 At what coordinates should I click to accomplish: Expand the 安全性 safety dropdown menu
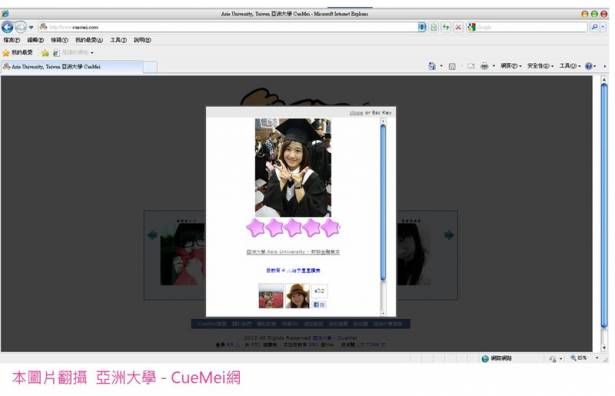click(x=540, y=66)
